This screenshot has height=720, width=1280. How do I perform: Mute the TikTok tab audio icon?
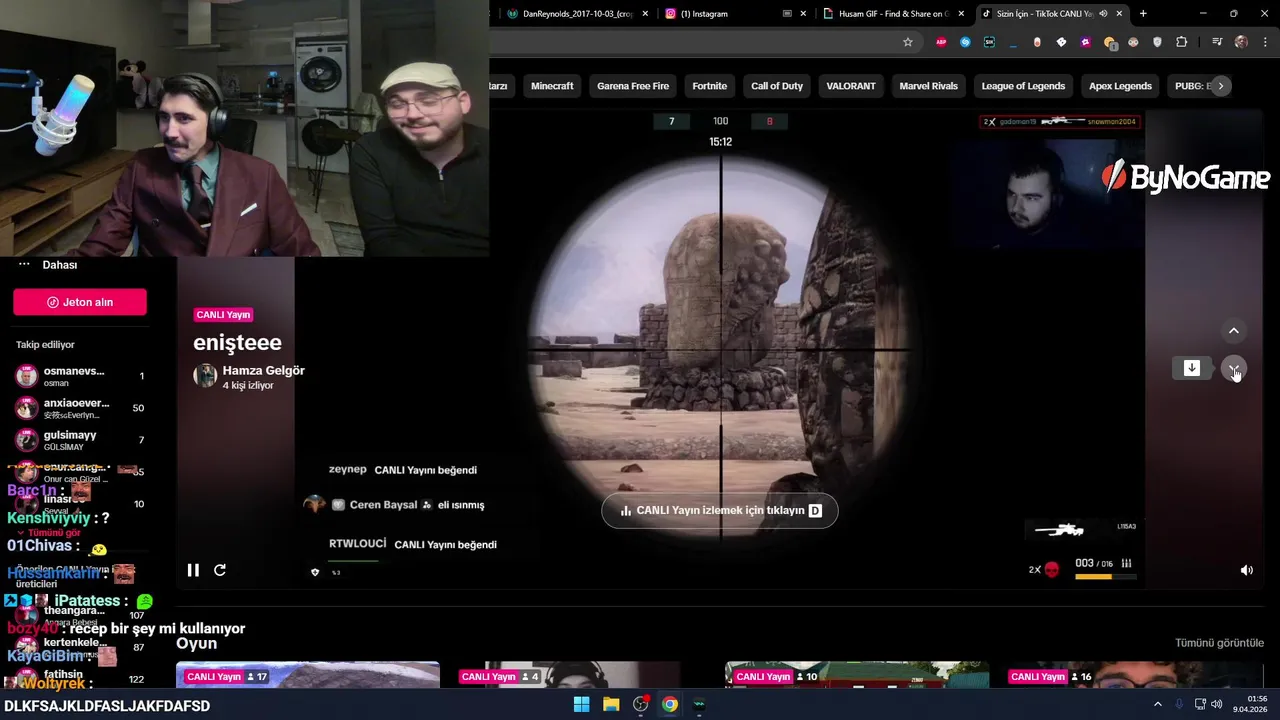coord(1103,14)
